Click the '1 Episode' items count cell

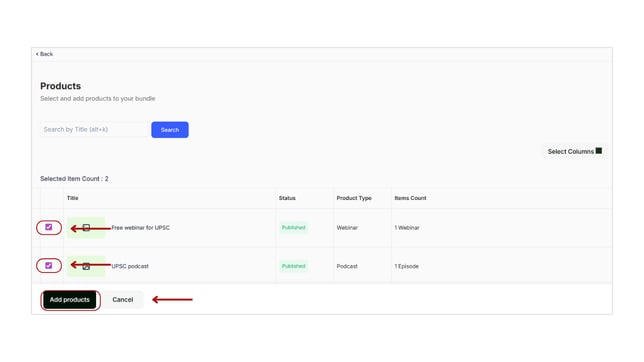point(407,266)
